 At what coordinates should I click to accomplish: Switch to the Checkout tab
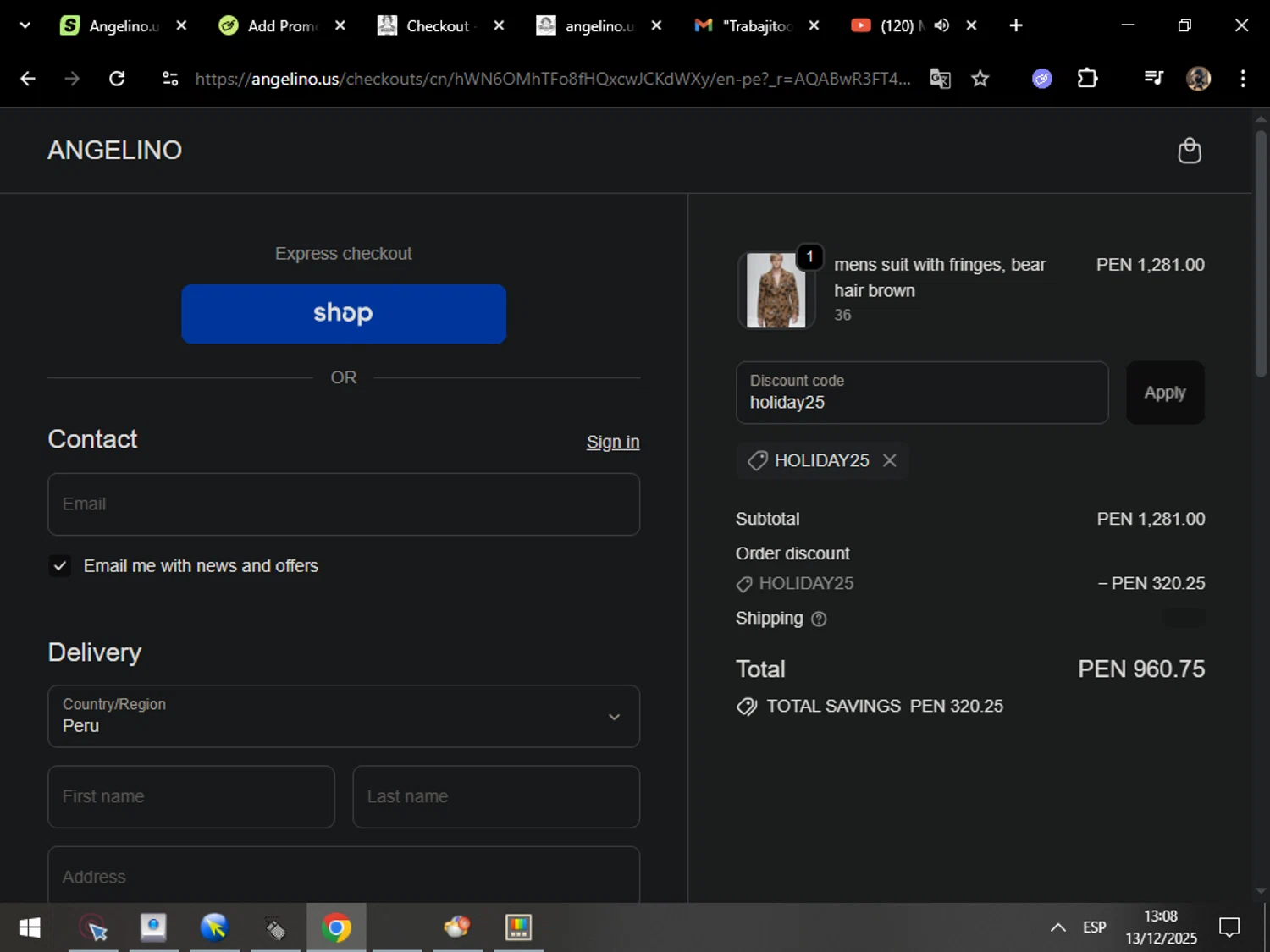point(428,25)
